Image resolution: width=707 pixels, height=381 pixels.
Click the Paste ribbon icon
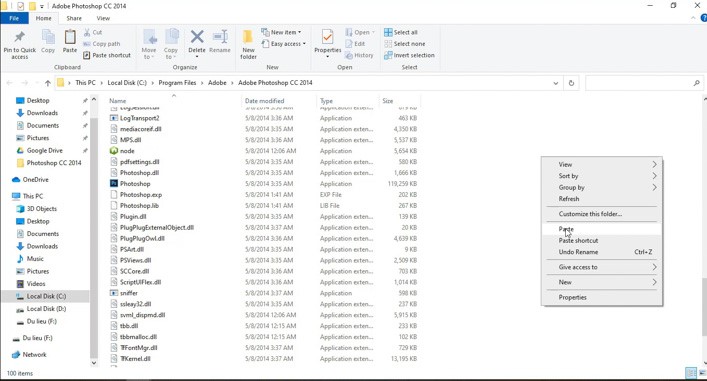pyautogui.click(x=70, y=37)
